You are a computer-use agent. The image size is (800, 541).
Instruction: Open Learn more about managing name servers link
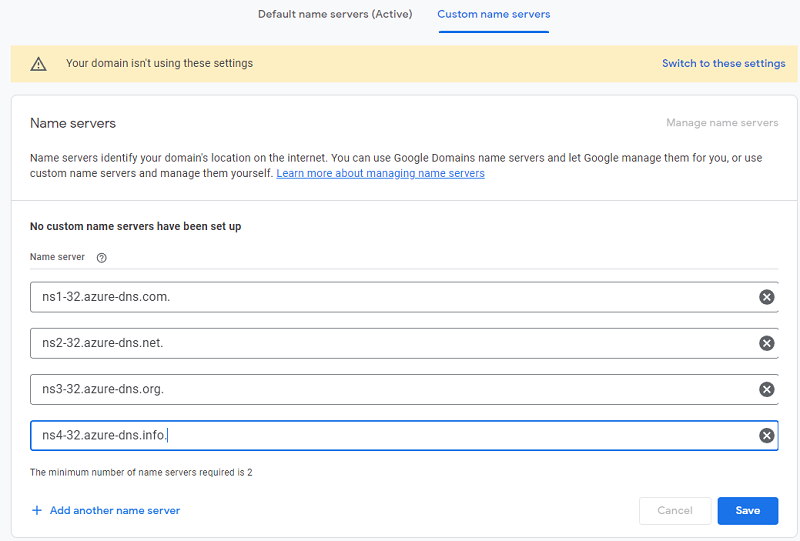coord(380,174)
